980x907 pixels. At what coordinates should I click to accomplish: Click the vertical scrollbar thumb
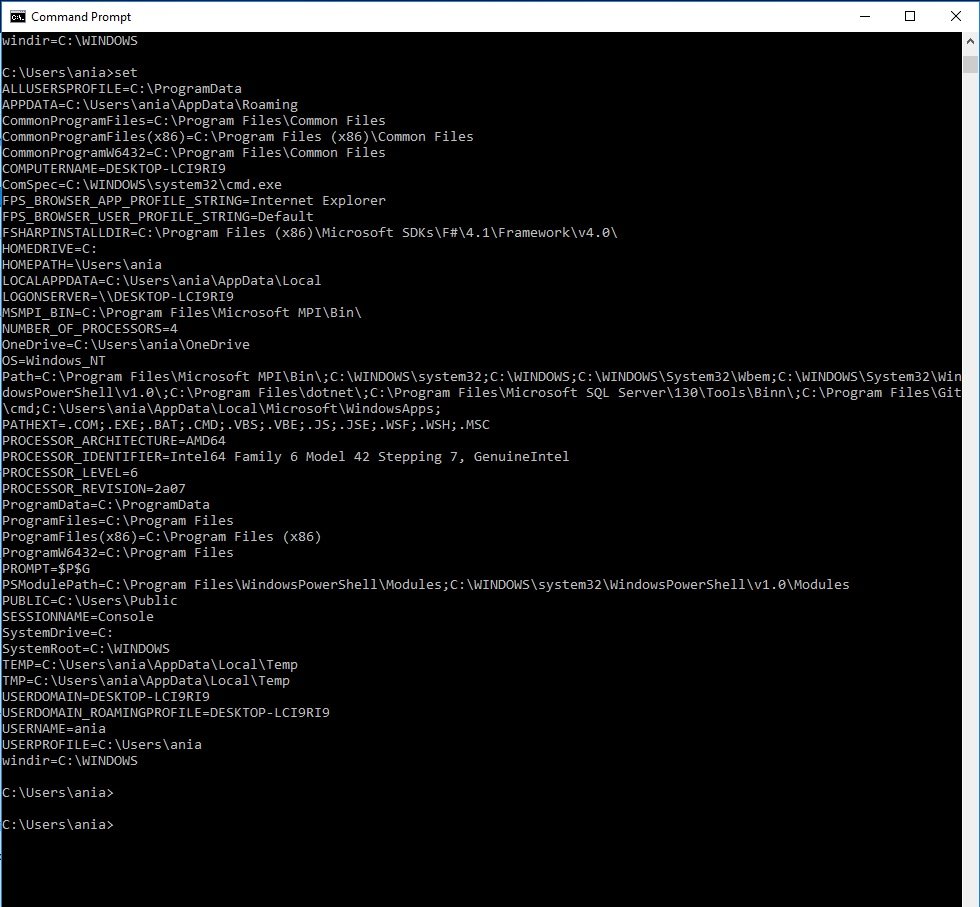pyautogui.click(x=970, y=64)
